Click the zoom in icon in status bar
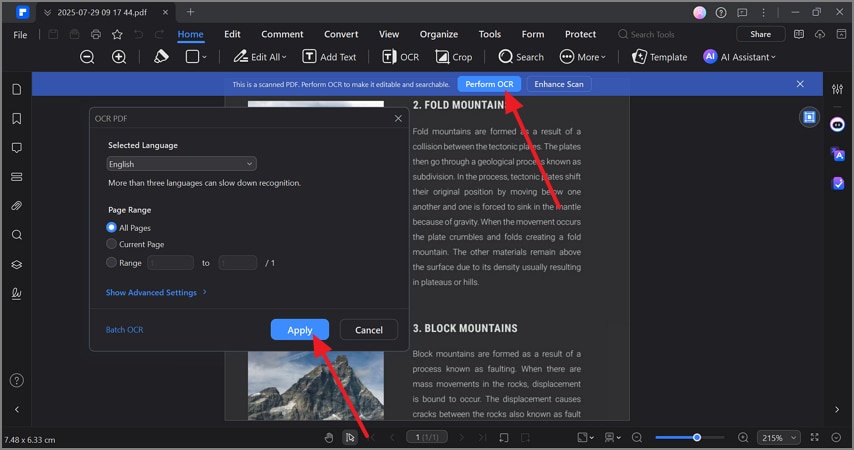This screenshot has height=450, width=854. tap(743, 437)
